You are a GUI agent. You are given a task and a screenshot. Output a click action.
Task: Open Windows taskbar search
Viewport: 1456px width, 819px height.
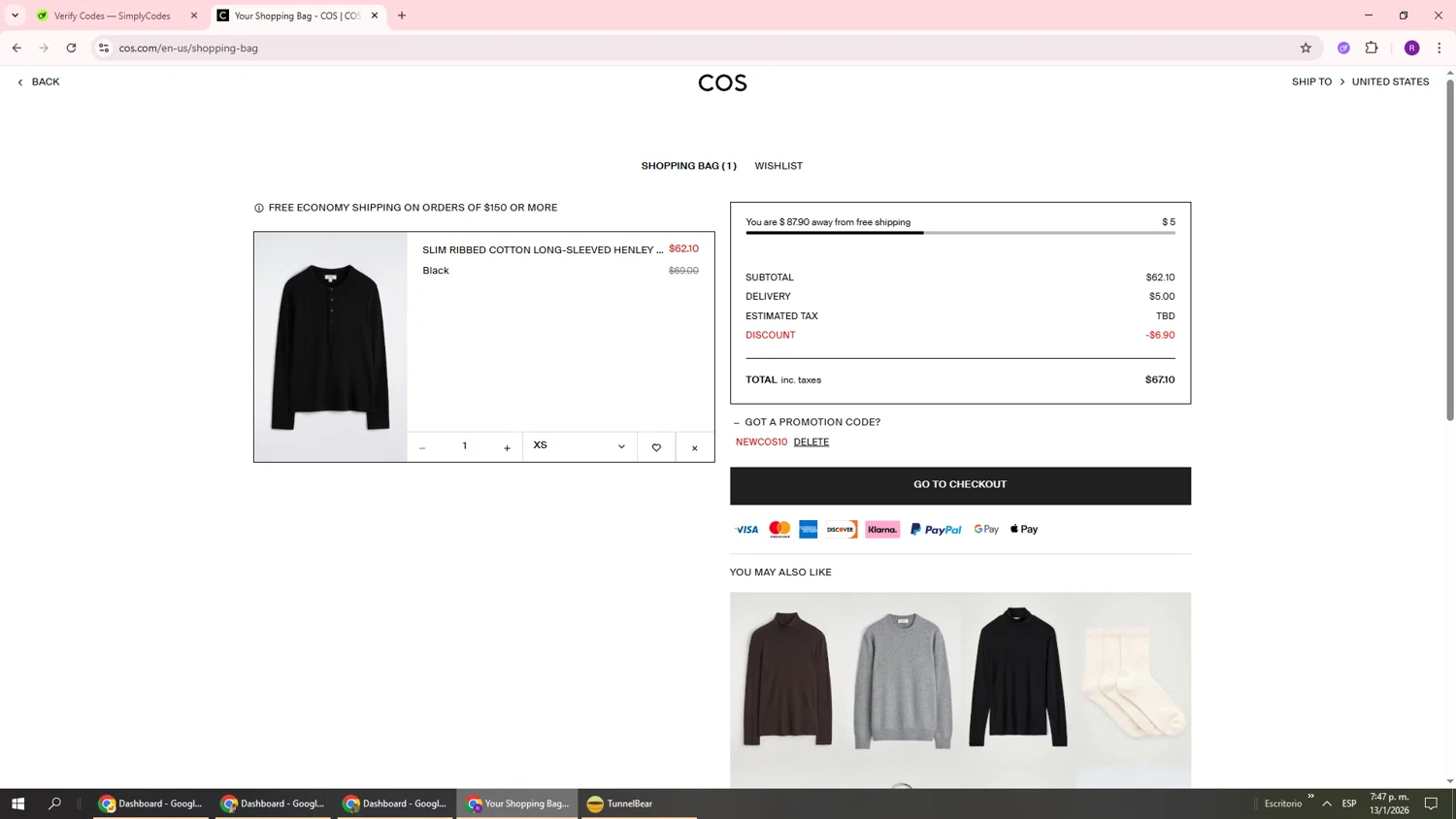click(x=54, y=803)
